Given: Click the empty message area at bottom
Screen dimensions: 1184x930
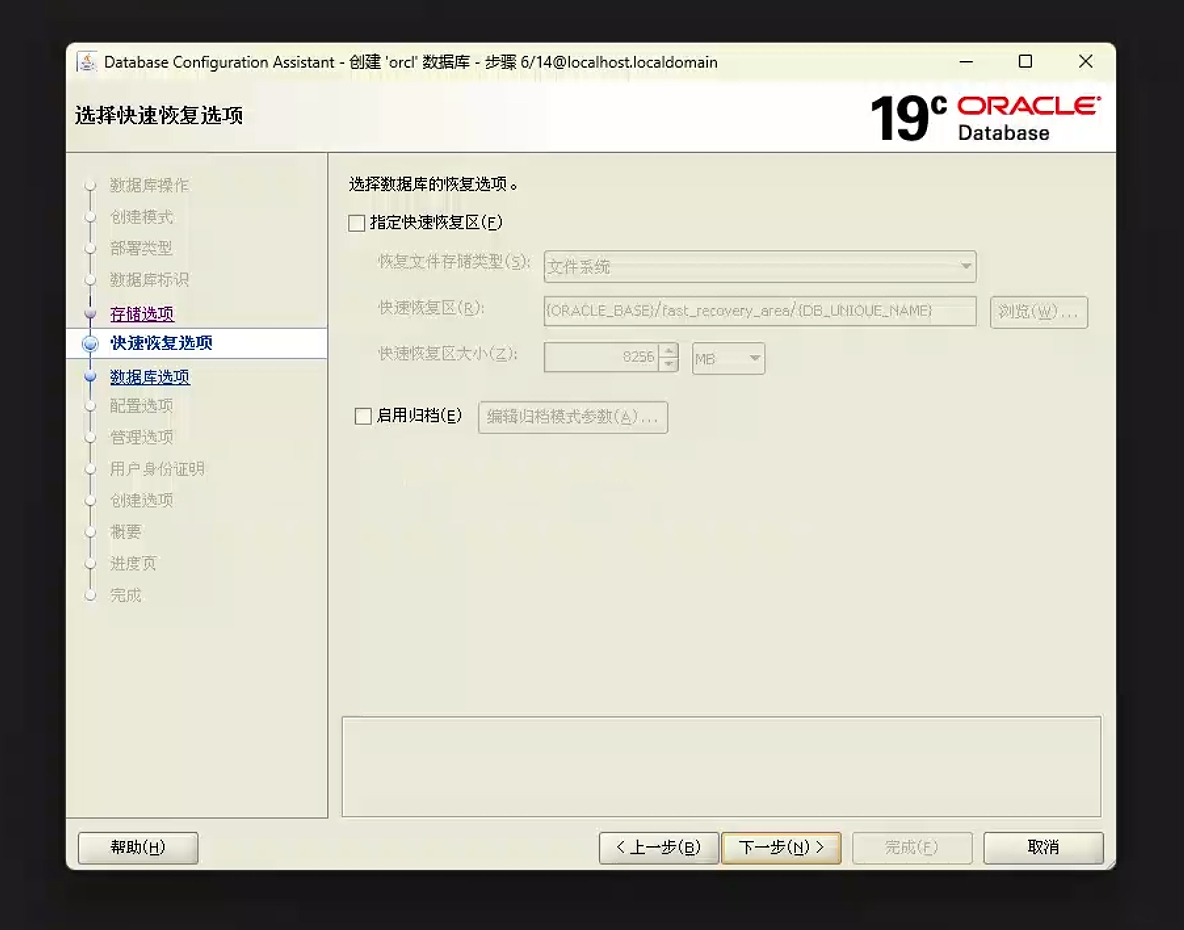Looking at the screenshot, I should click(721, 766).
